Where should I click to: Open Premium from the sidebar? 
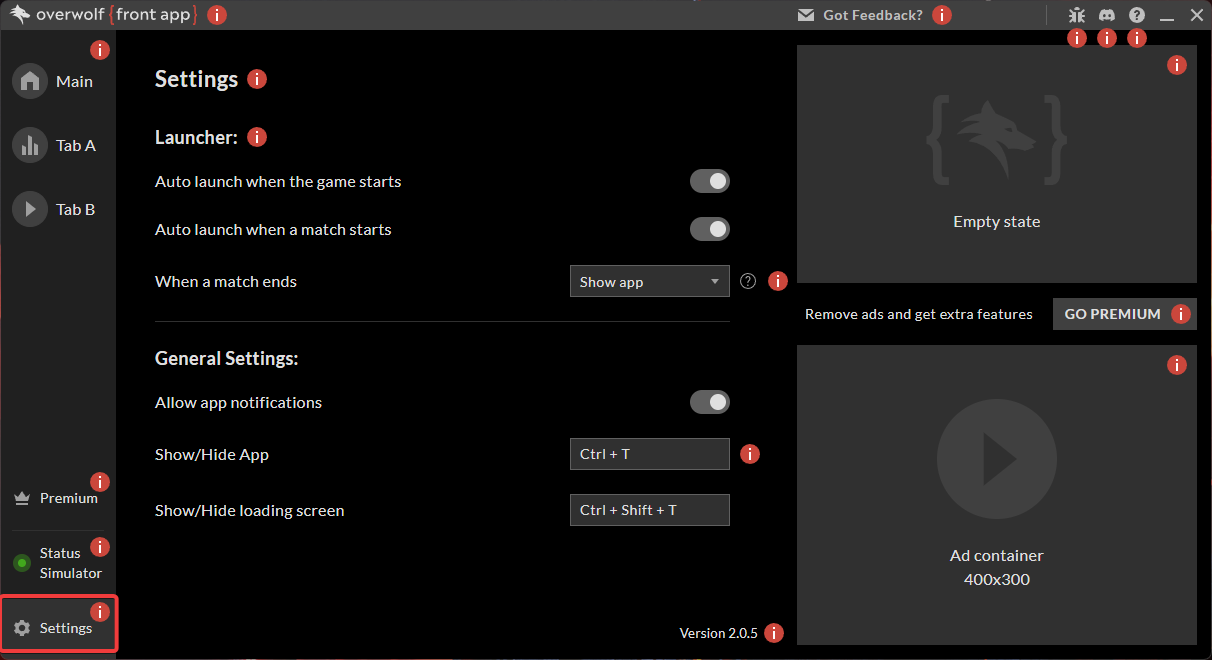[58, 498]
